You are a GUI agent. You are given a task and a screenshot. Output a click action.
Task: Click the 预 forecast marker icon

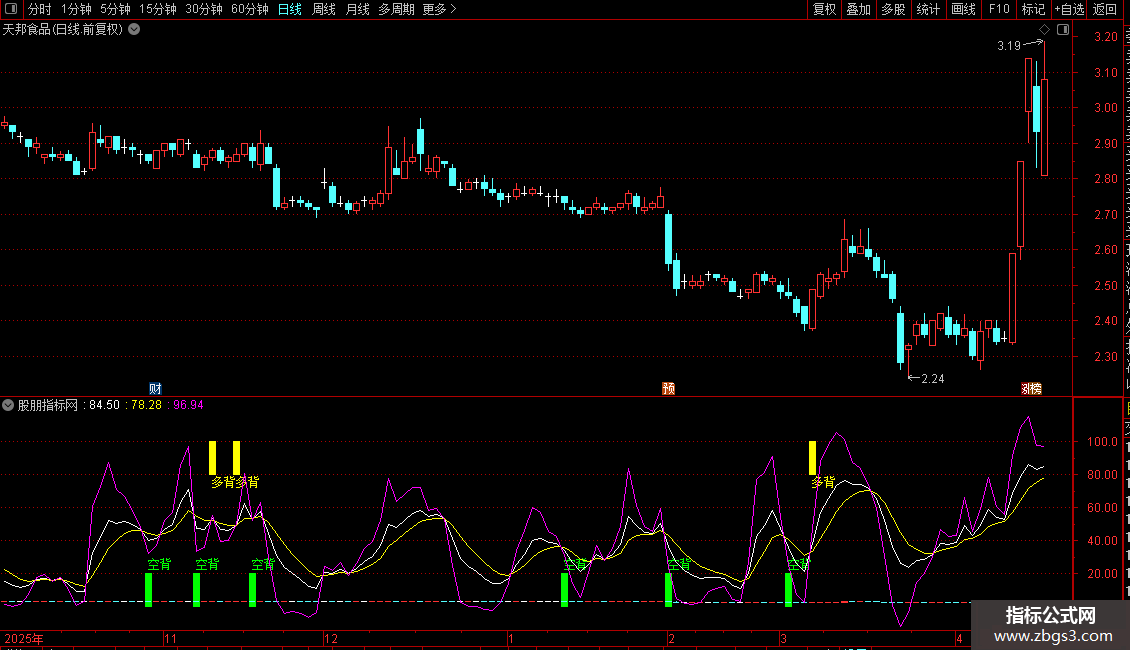(x=668, y=388)
